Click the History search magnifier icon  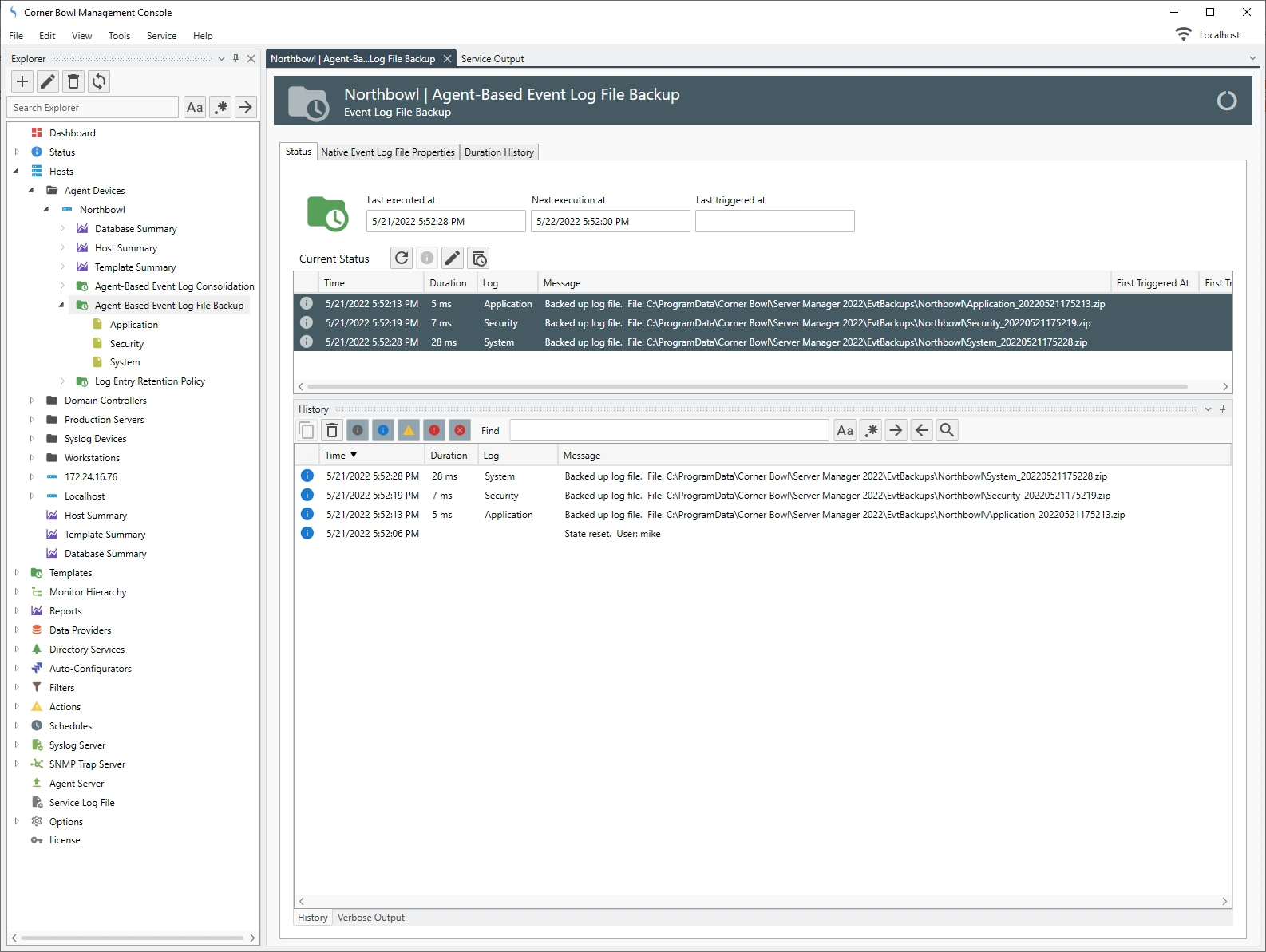pyautogui.click(x=947, y=430)
